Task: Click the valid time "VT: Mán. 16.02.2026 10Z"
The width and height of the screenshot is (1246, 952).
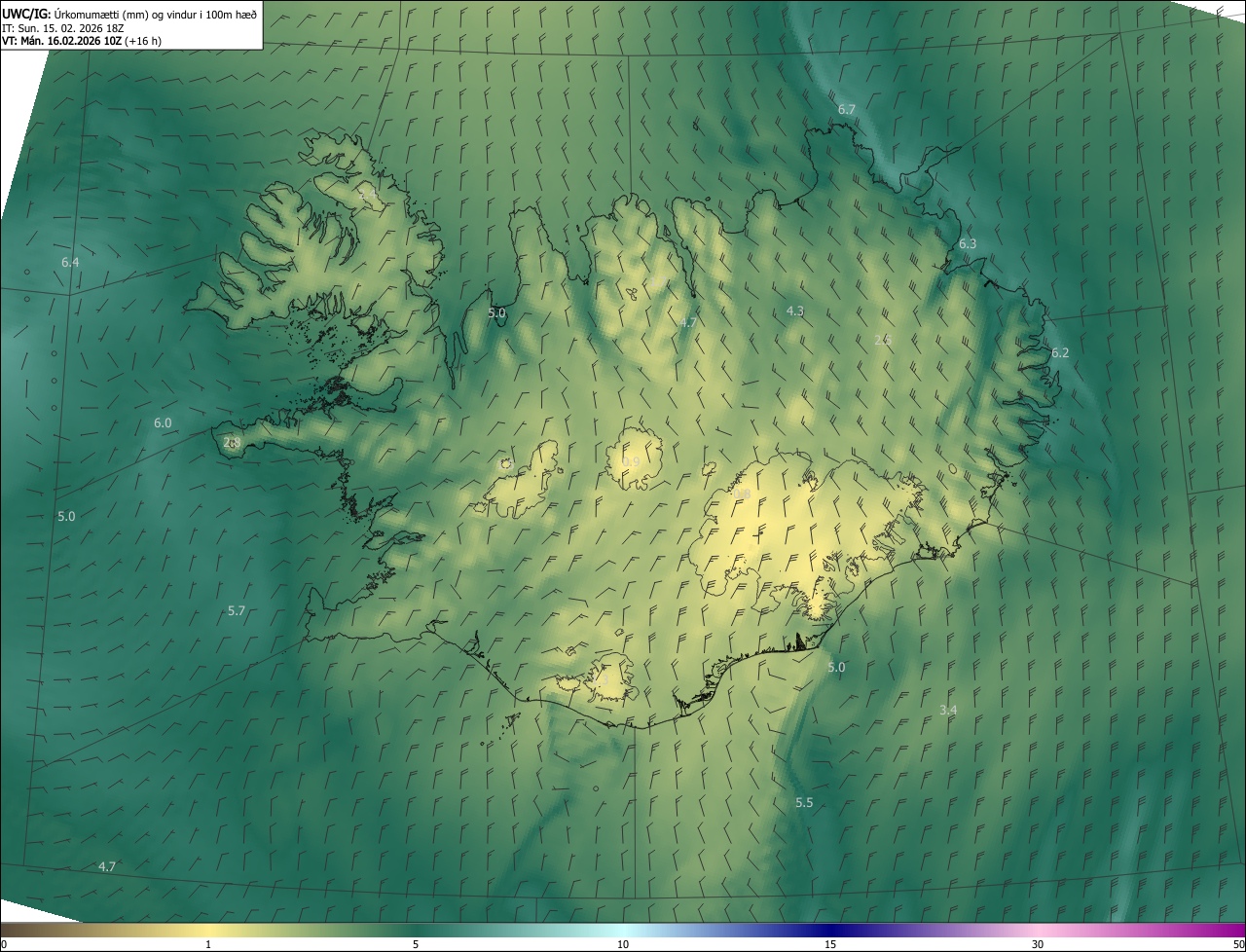Action: 61,41
